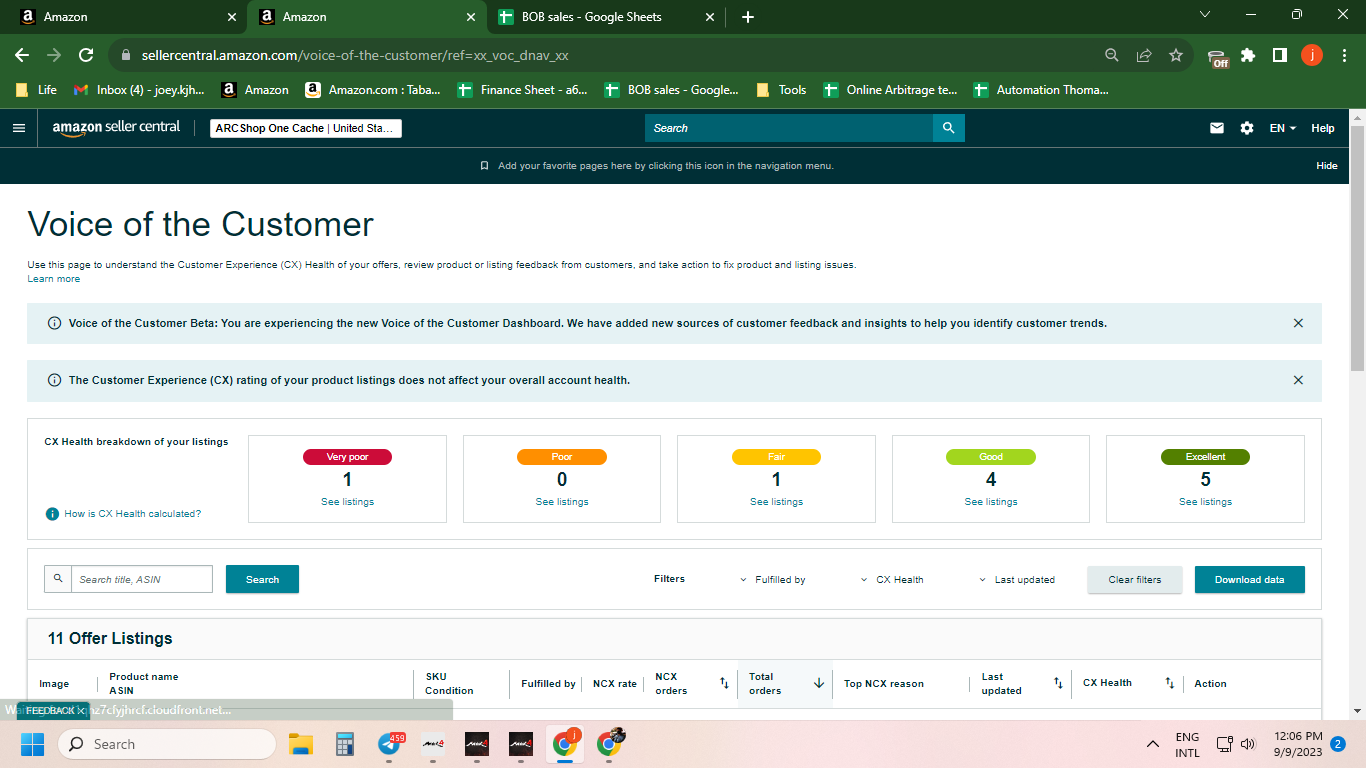The width and height of the screenshot is (1366, 768).
Task: See listings under the Poor card
Action: coord(562,502)
